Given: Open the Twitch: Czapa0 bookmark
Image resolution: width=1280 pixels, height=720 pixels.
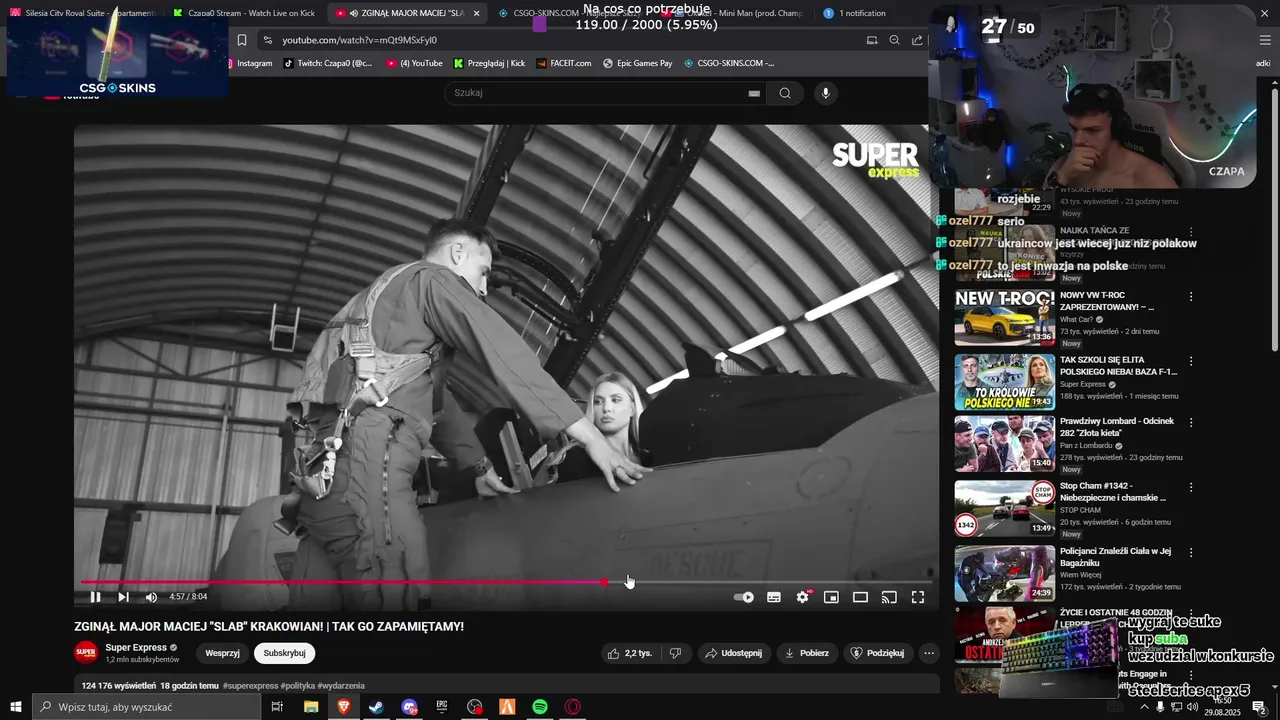Looking at the screenshot, I should click(x=328, y=63).
